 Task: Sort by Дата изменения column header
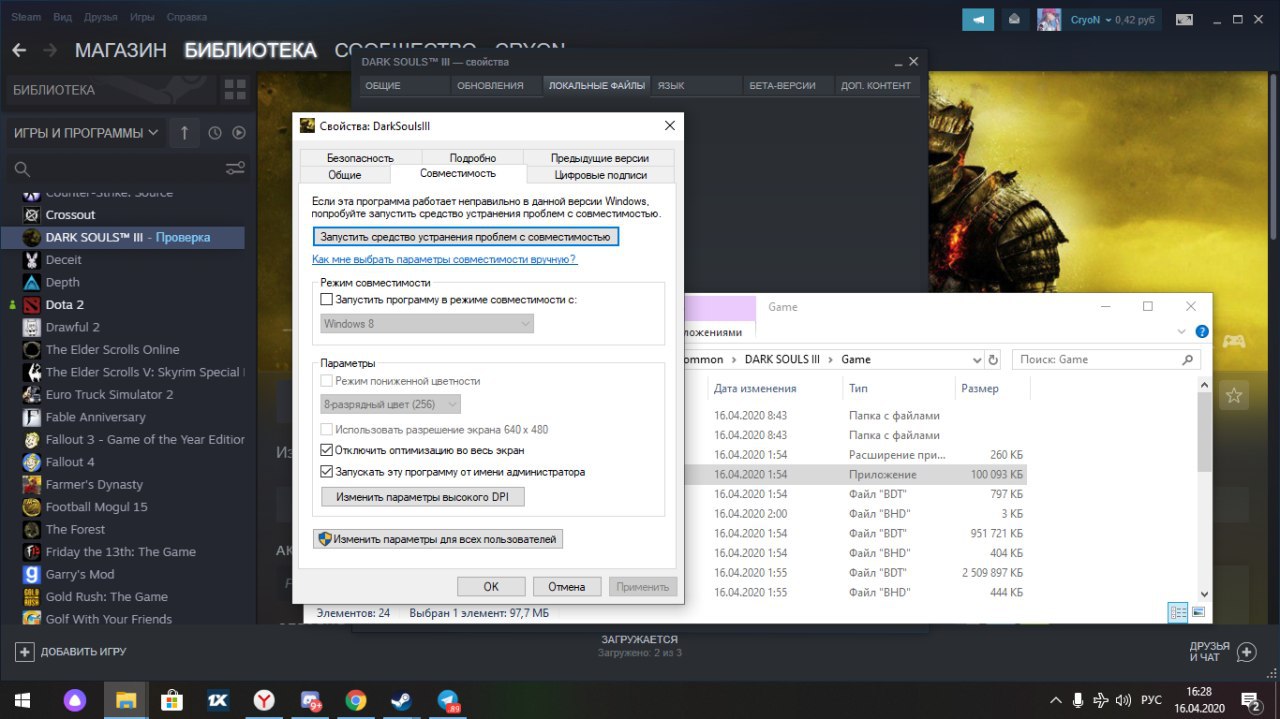755,388
